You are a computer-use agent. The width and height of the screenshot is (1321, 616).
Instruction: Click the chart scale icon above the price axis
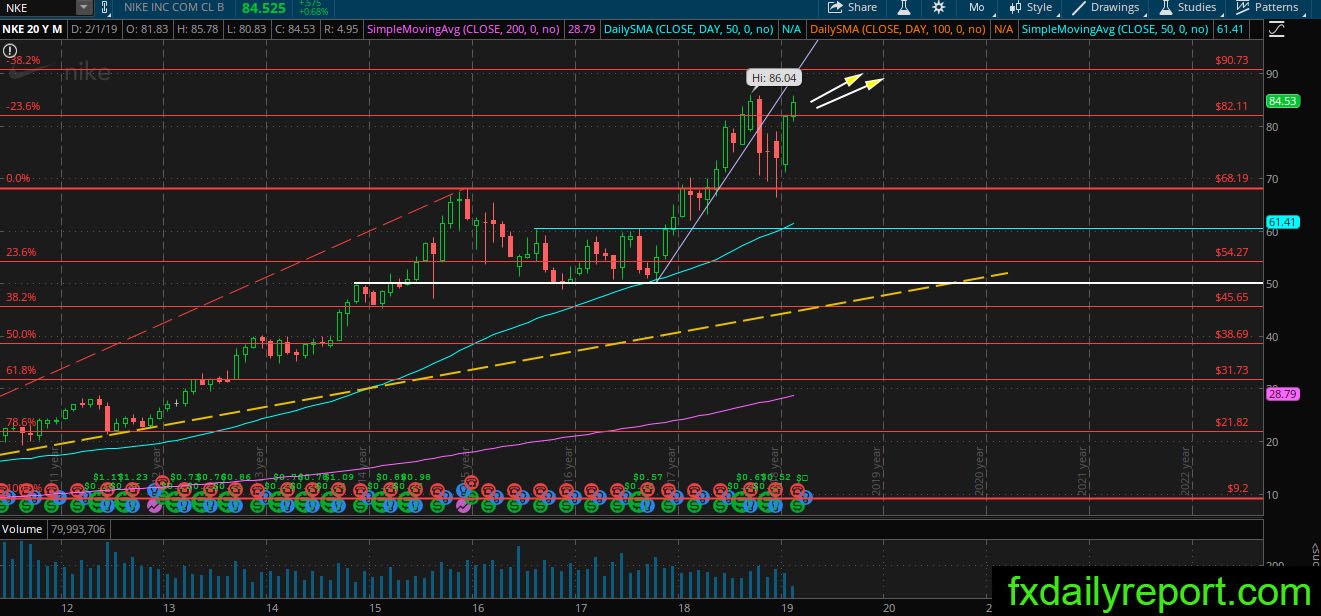click(x=1275, y=30)
